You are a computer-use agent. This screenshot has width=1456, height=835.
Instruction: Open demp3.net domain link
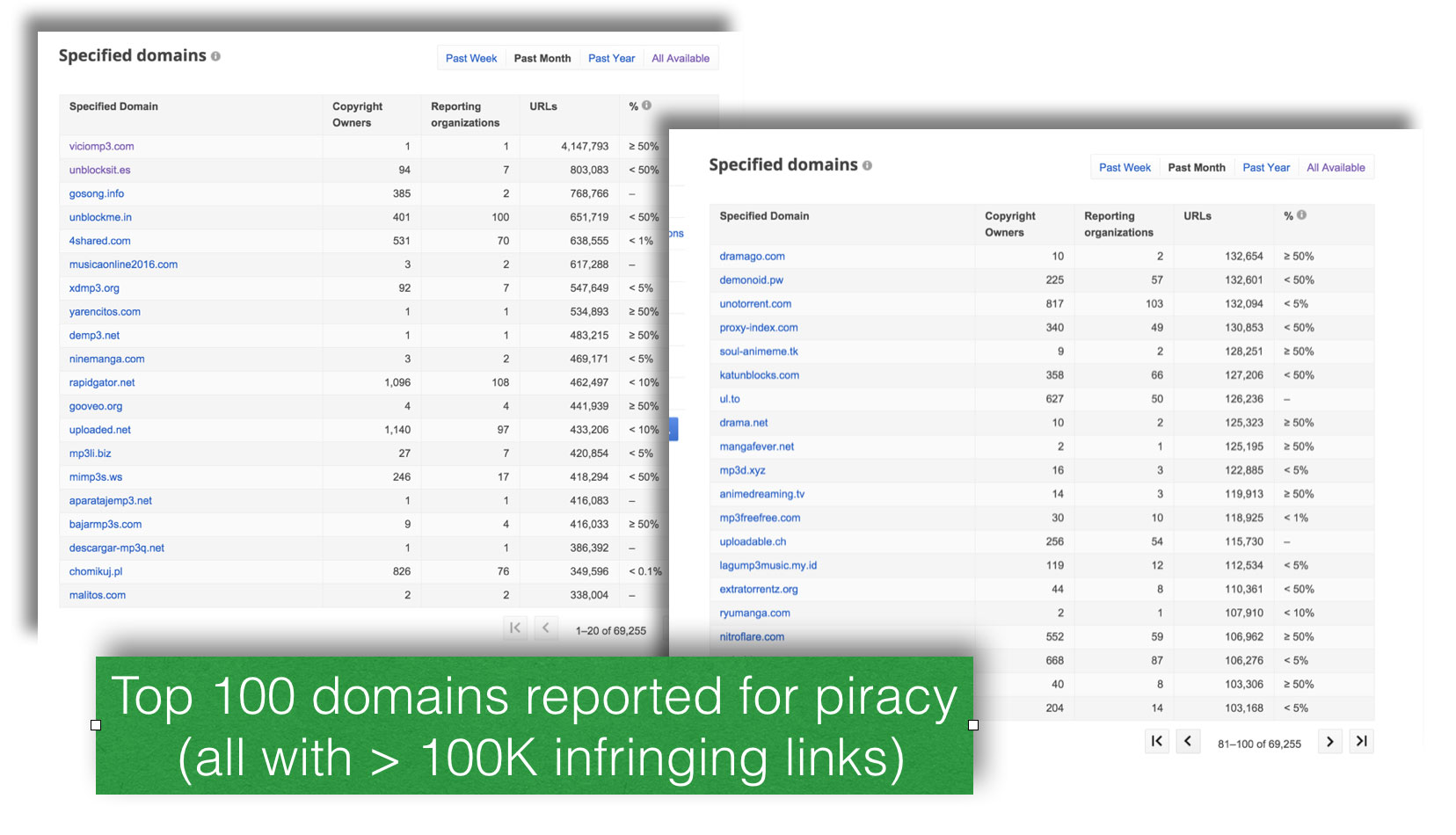coord(94,336)
